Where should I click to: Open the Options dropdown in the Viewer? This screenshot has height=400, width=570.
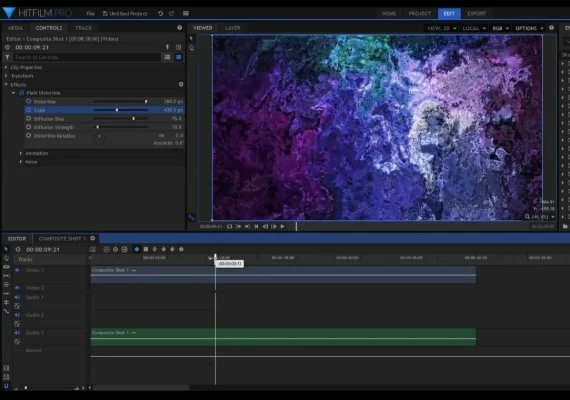coord(529,28)
